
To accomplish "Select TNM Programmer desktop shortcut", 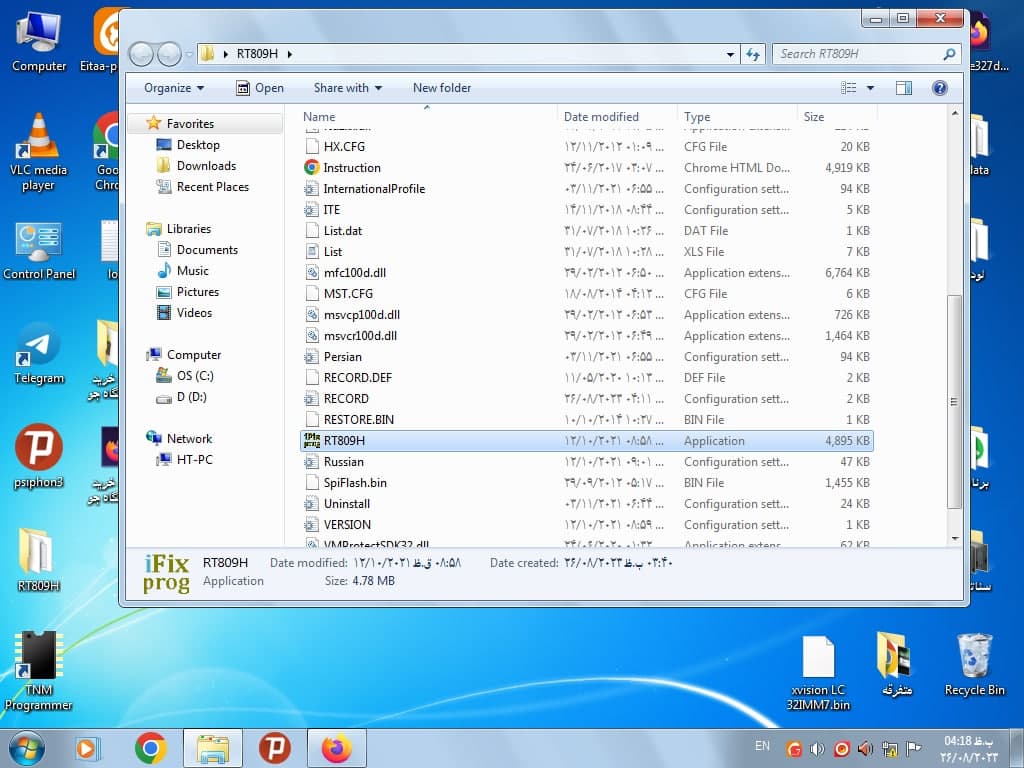I will point(39,671).
